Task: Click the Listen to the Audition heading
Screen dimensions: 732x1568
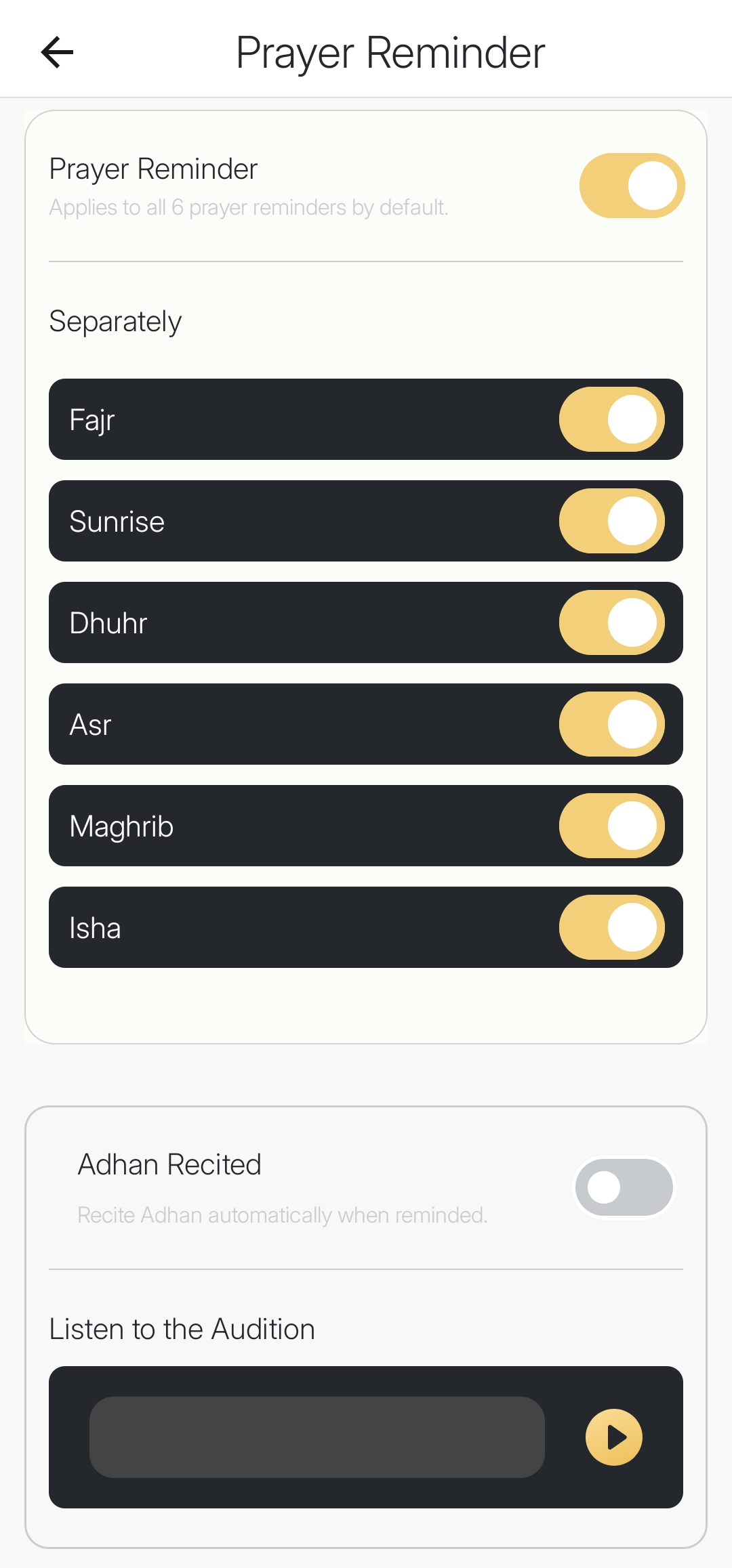Action: (x=182, y=1329)
